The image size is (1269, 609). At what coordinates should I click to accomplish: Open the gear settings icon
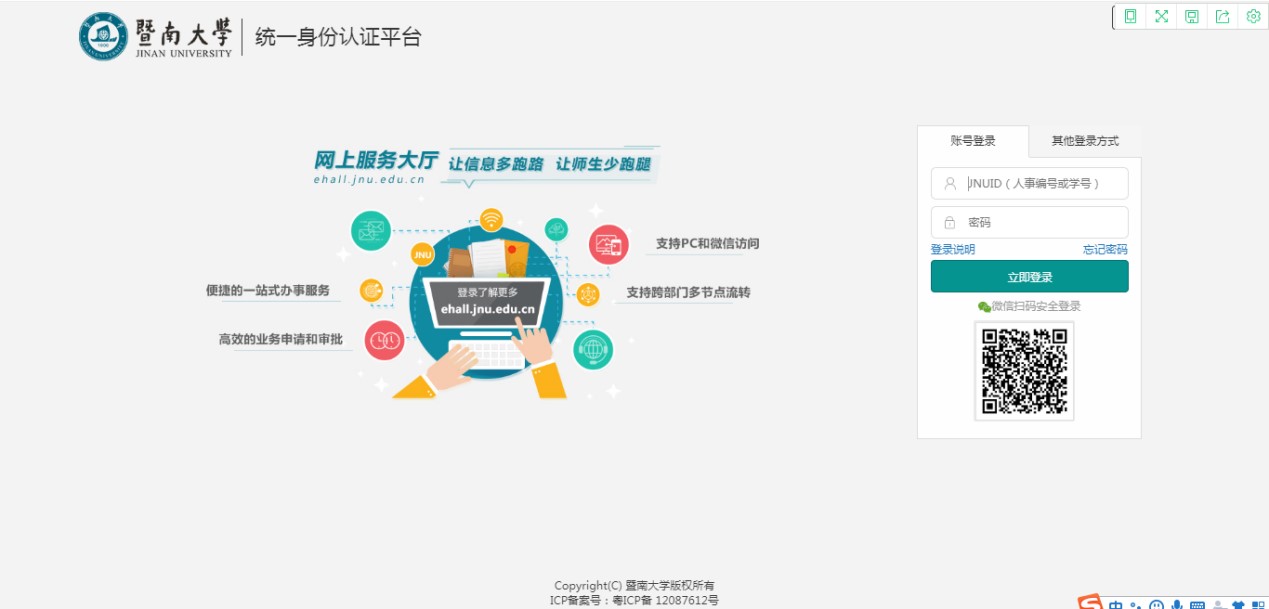coord(1253,16)
